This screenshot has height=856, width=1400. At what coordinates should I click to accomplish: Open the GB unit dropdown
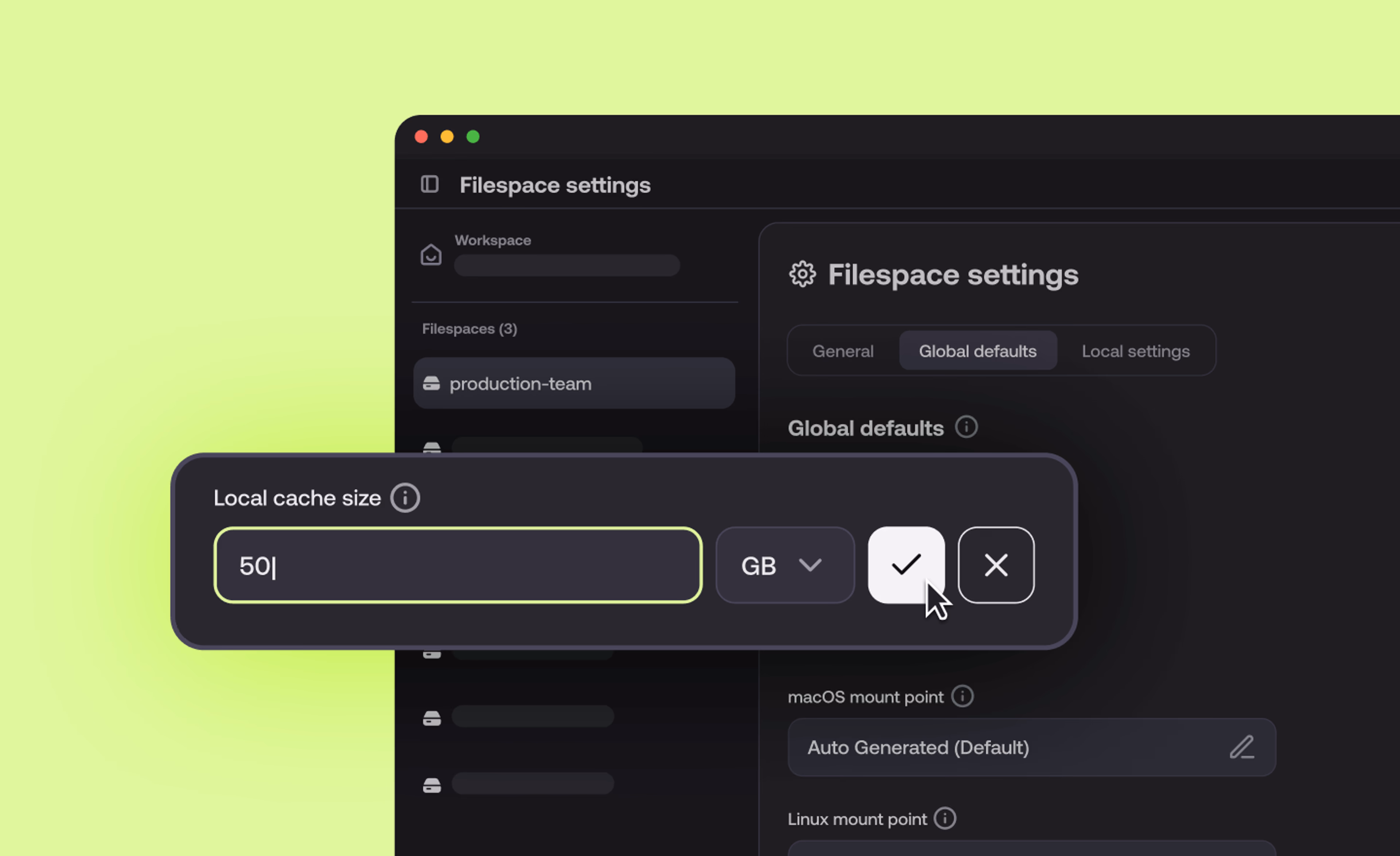pos(785,565)
